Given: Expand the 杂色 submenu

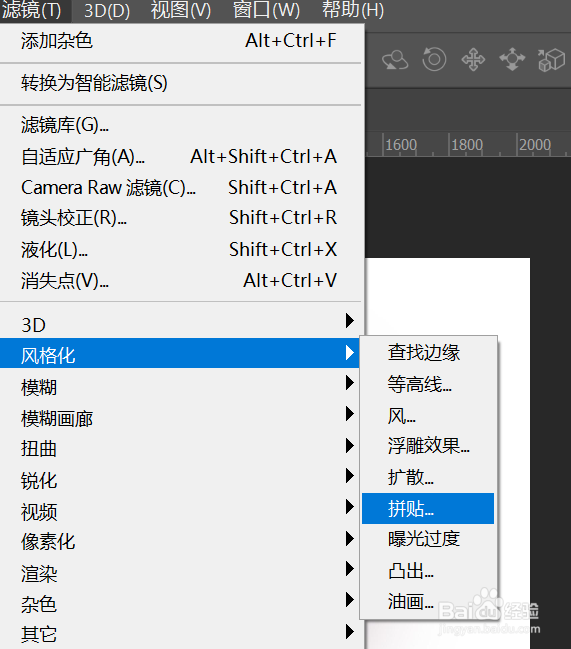Looking at the screenshot, I should 181,603.
